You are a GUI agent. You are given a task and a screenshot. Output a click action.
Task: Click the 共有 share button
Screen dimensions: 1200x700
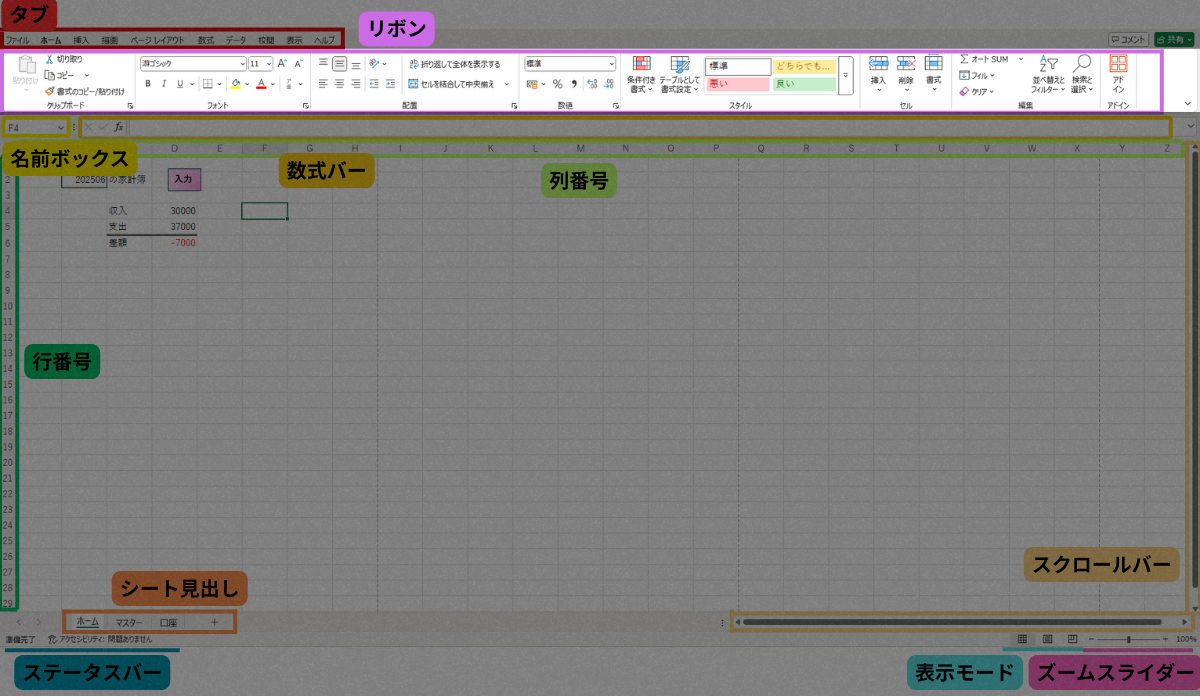tap(1173, 39)
